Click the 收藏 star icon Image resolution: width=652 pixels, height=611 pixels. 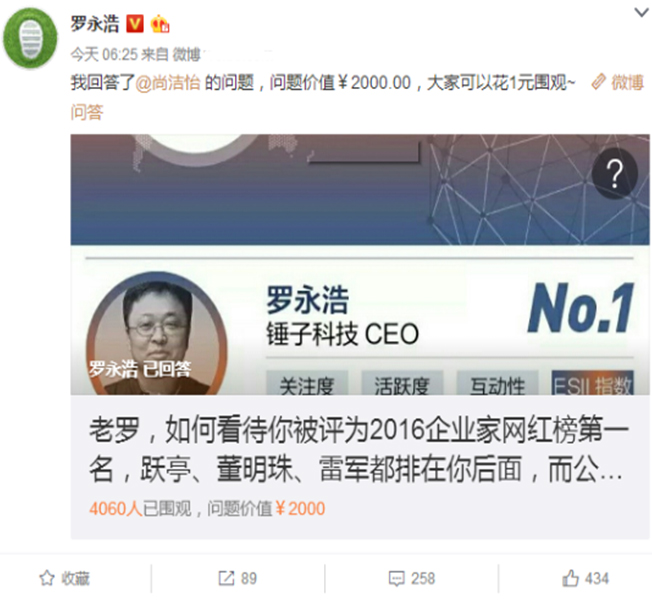click(47, 578)
